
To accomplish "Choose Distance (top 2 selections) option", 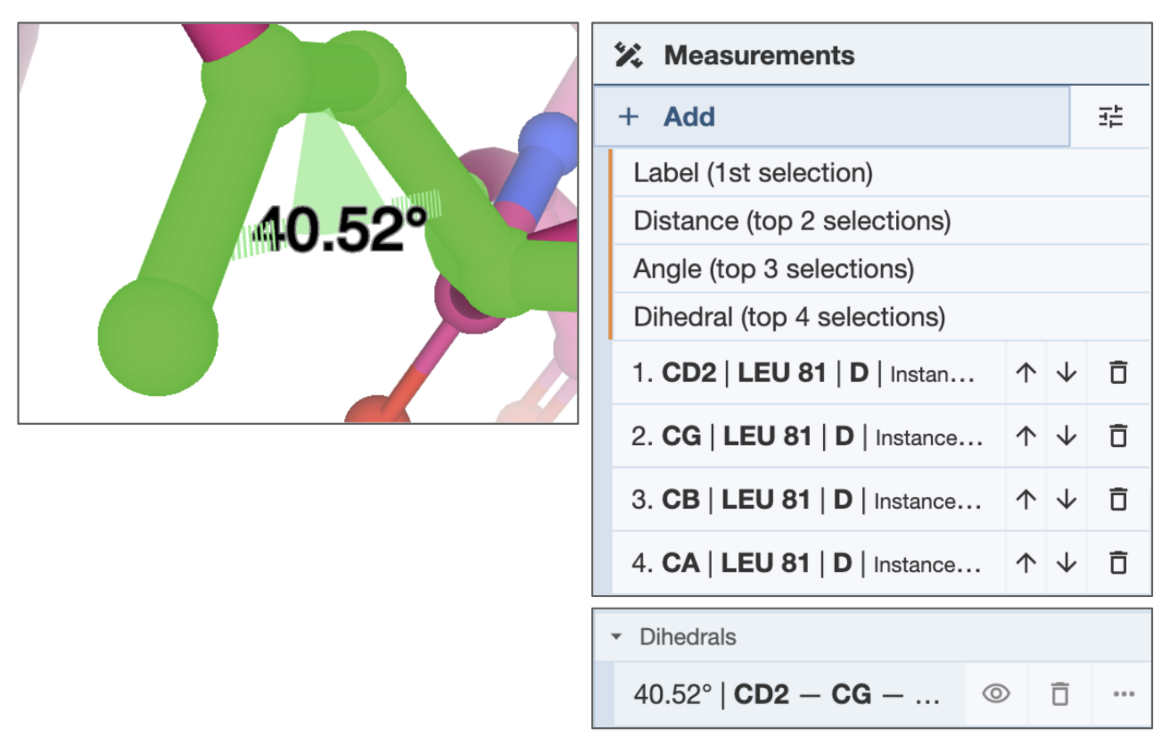I will pos(792,221).
